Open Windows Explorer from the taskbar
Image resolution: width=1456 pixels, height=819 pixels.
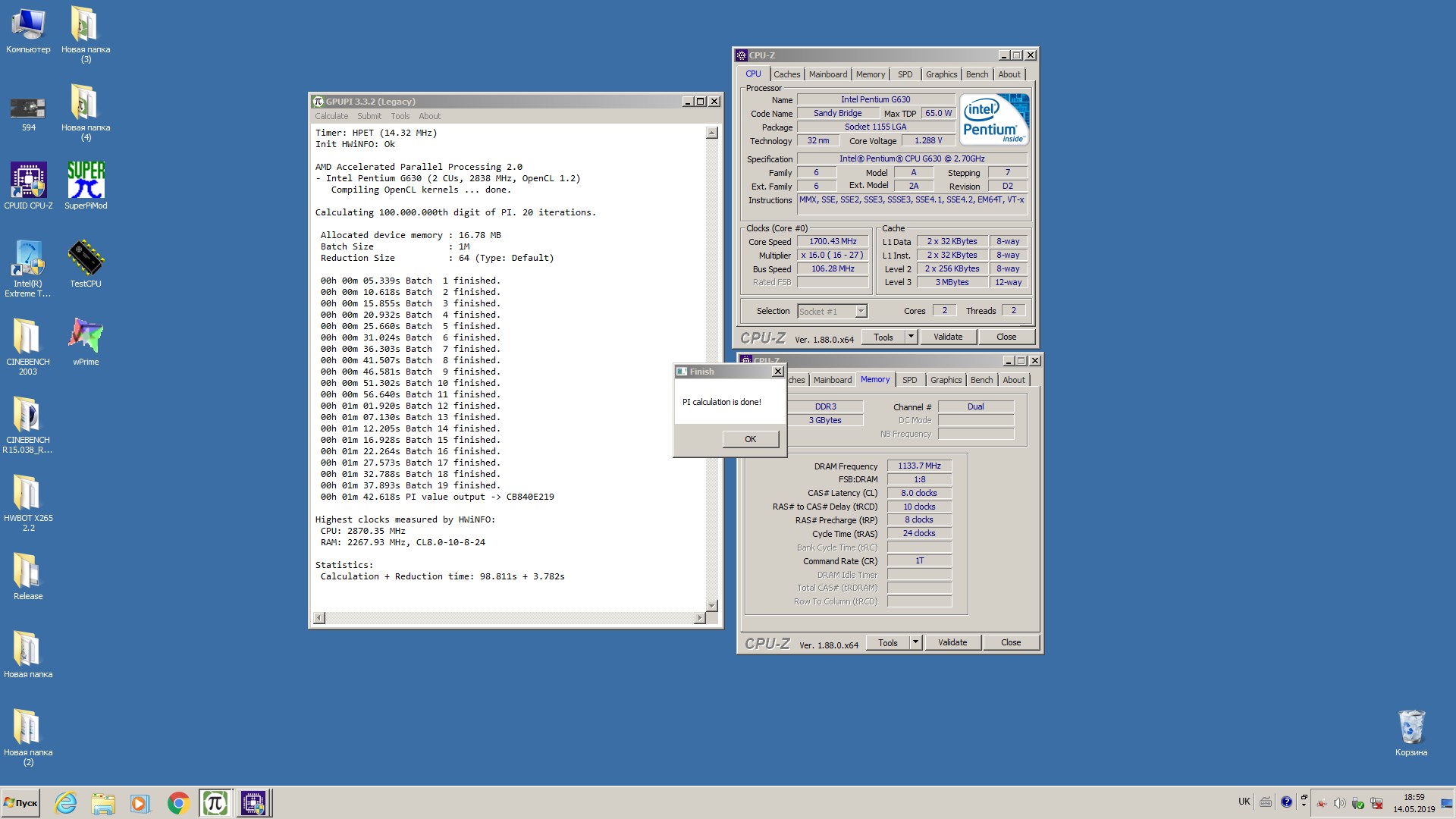103,803
